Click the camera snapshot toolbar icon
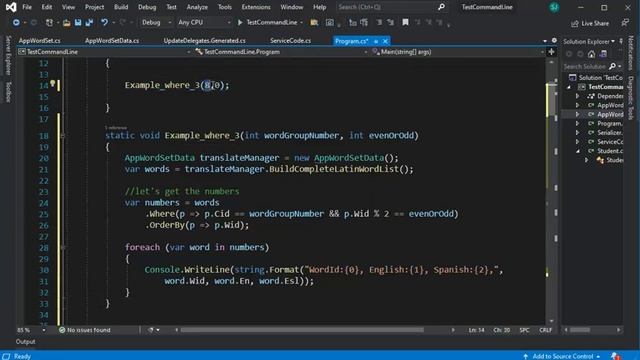Viewport: 640px width, 360px height. 330,23
